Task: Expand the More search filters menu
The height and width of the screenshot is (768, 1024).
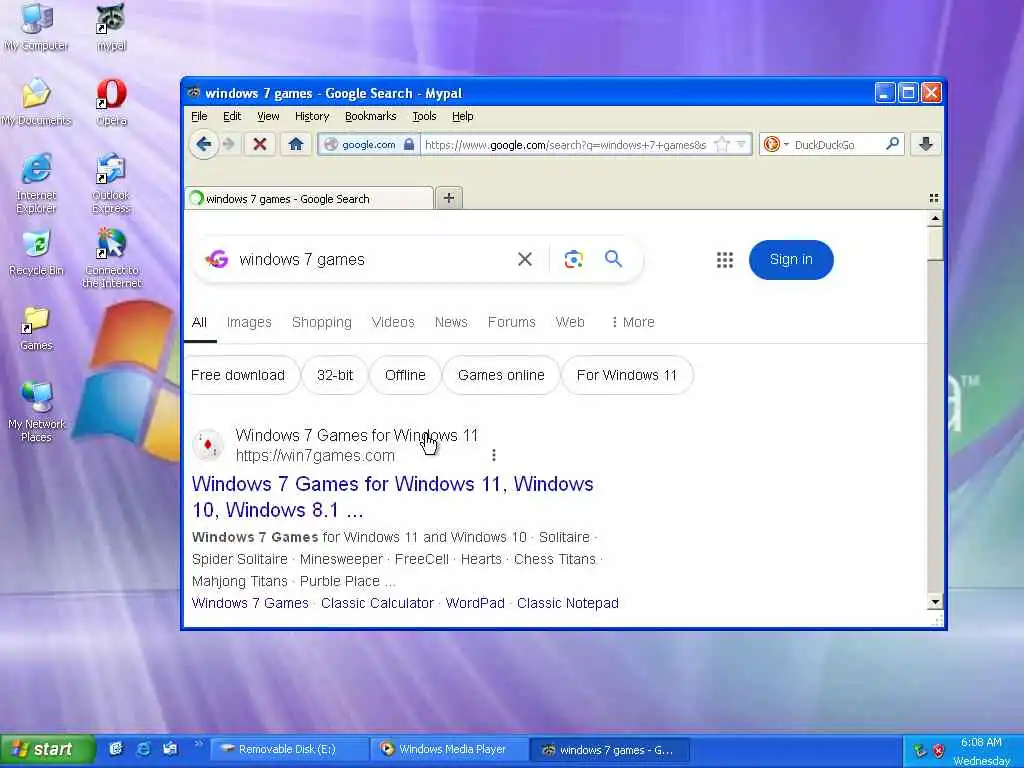Action: click(632, 322)
